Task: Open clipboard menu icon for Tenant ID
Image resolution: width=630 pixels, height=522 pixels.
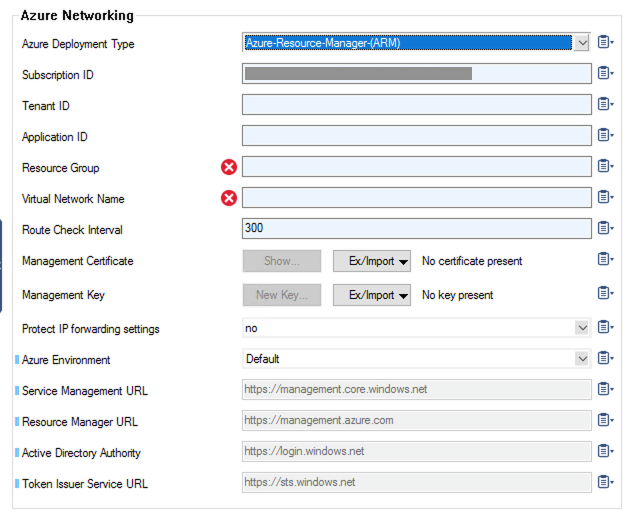Action: click(x=605, y=104)
